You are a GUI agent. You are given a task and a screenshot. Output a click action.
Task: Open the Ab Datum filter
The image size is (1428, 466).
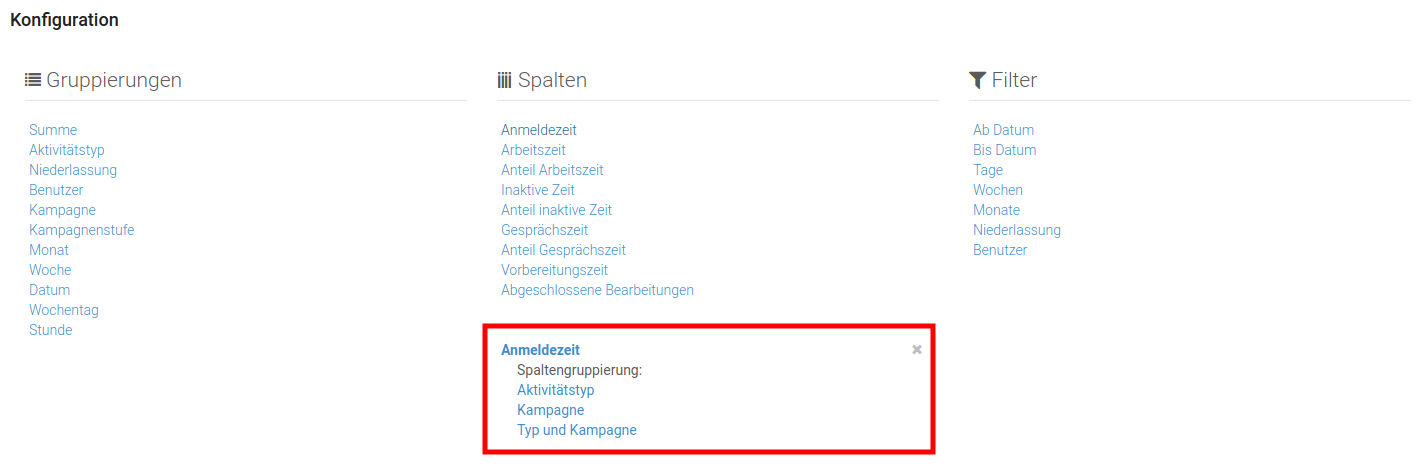[1004, 130]
